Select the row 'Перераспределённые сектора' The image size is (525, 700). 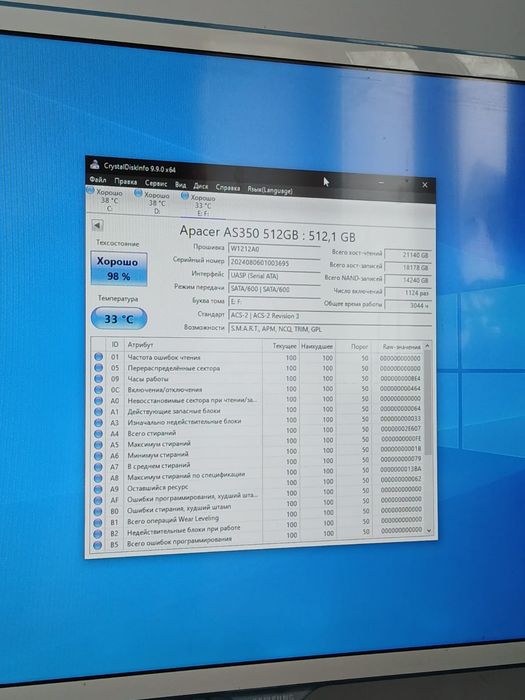pyautogui.click(x=258, y=368)
